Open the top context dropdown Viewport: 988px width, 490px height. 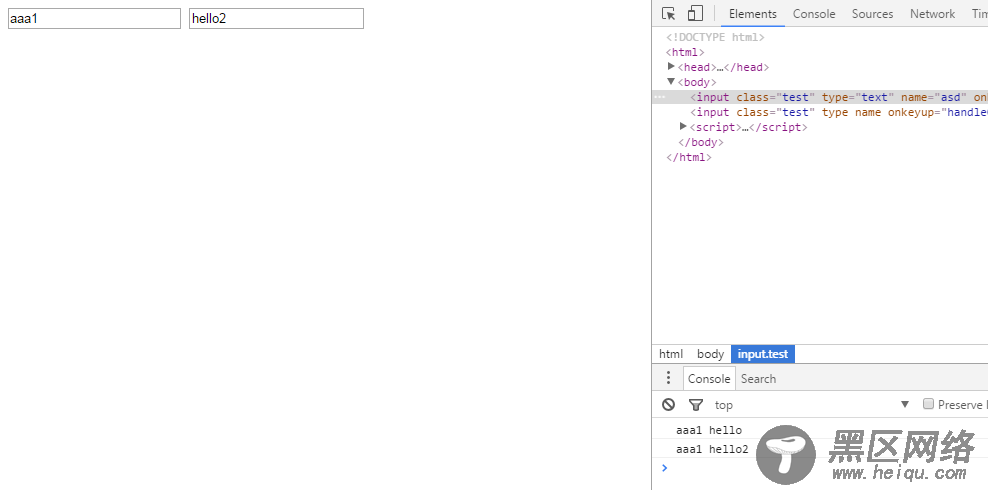pos(812,404)
